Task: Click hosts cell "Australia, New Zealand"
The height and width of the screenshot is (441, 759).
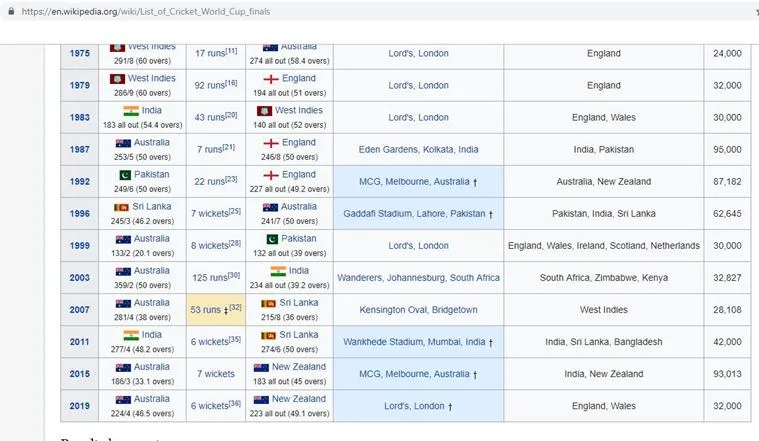Action: 604,182
